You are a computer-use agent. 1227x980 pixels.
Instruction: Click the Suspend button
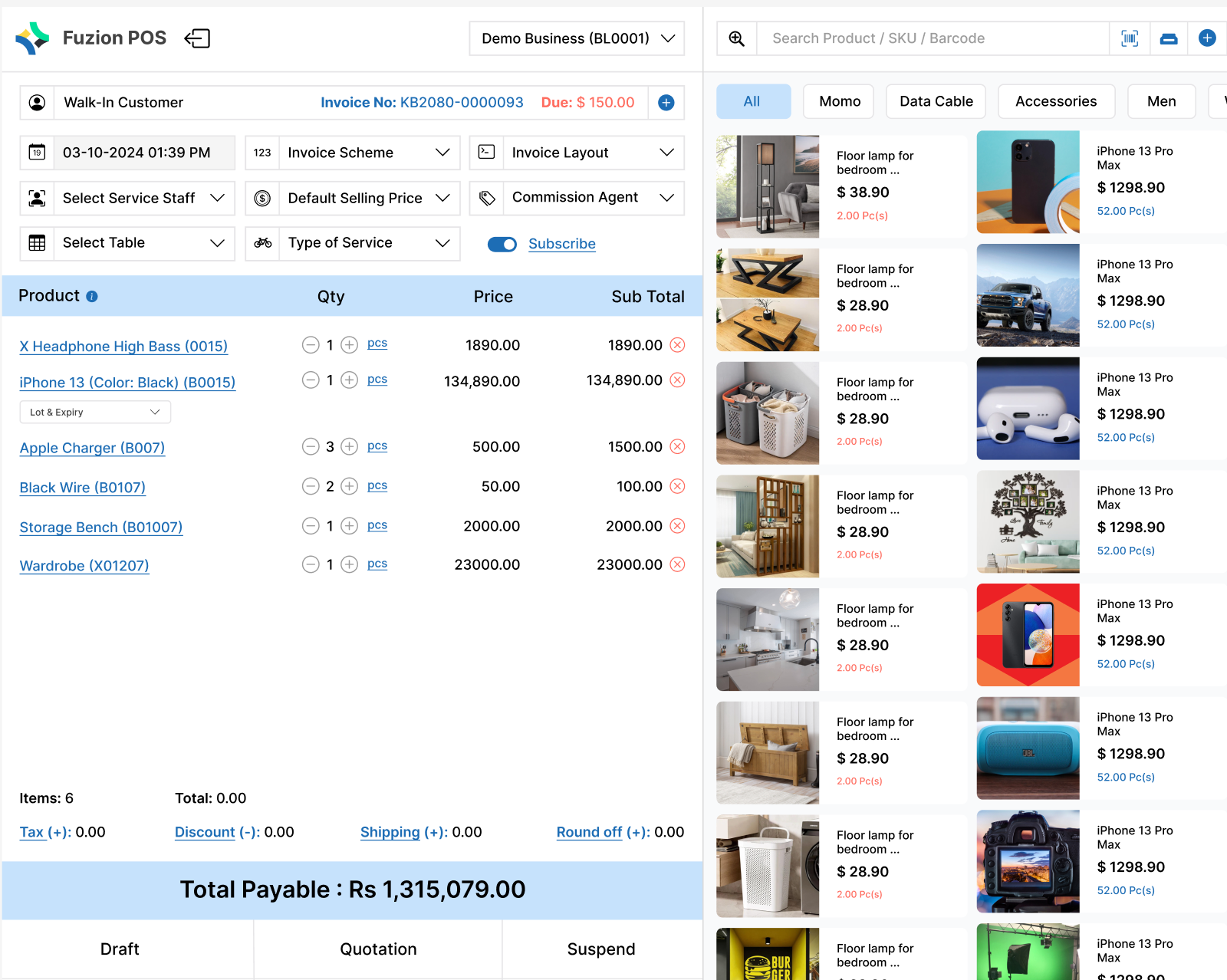coord(602,949)
